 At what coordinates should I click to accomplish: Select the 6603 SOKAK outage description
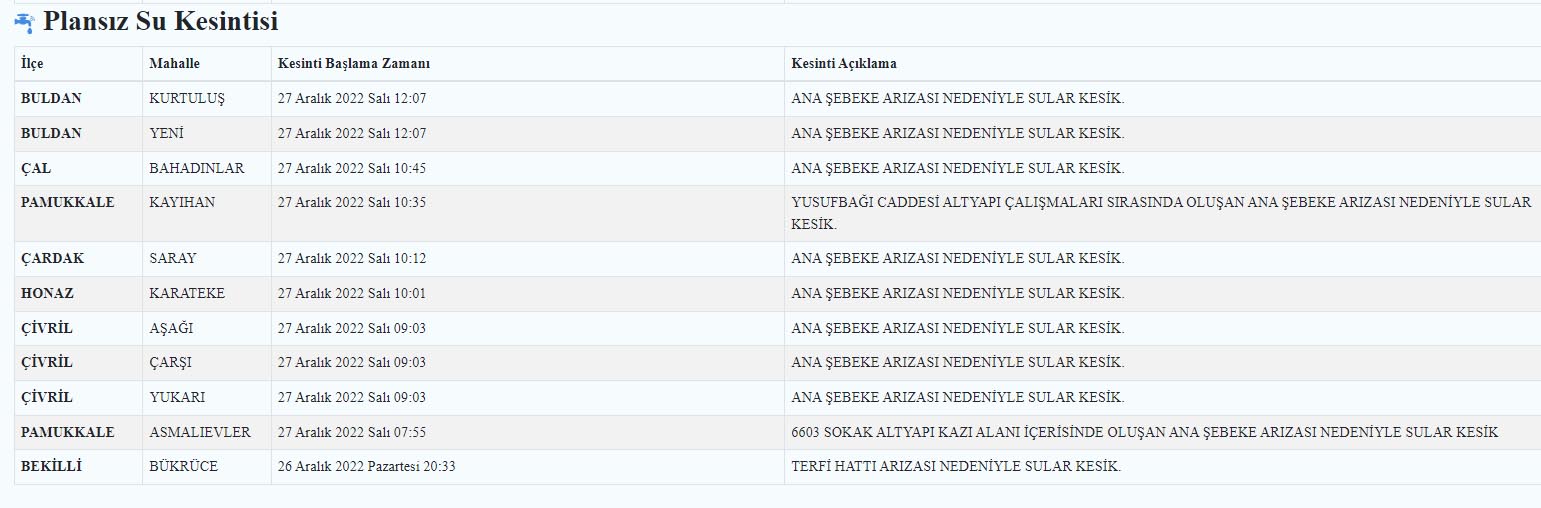(1145, 432)
